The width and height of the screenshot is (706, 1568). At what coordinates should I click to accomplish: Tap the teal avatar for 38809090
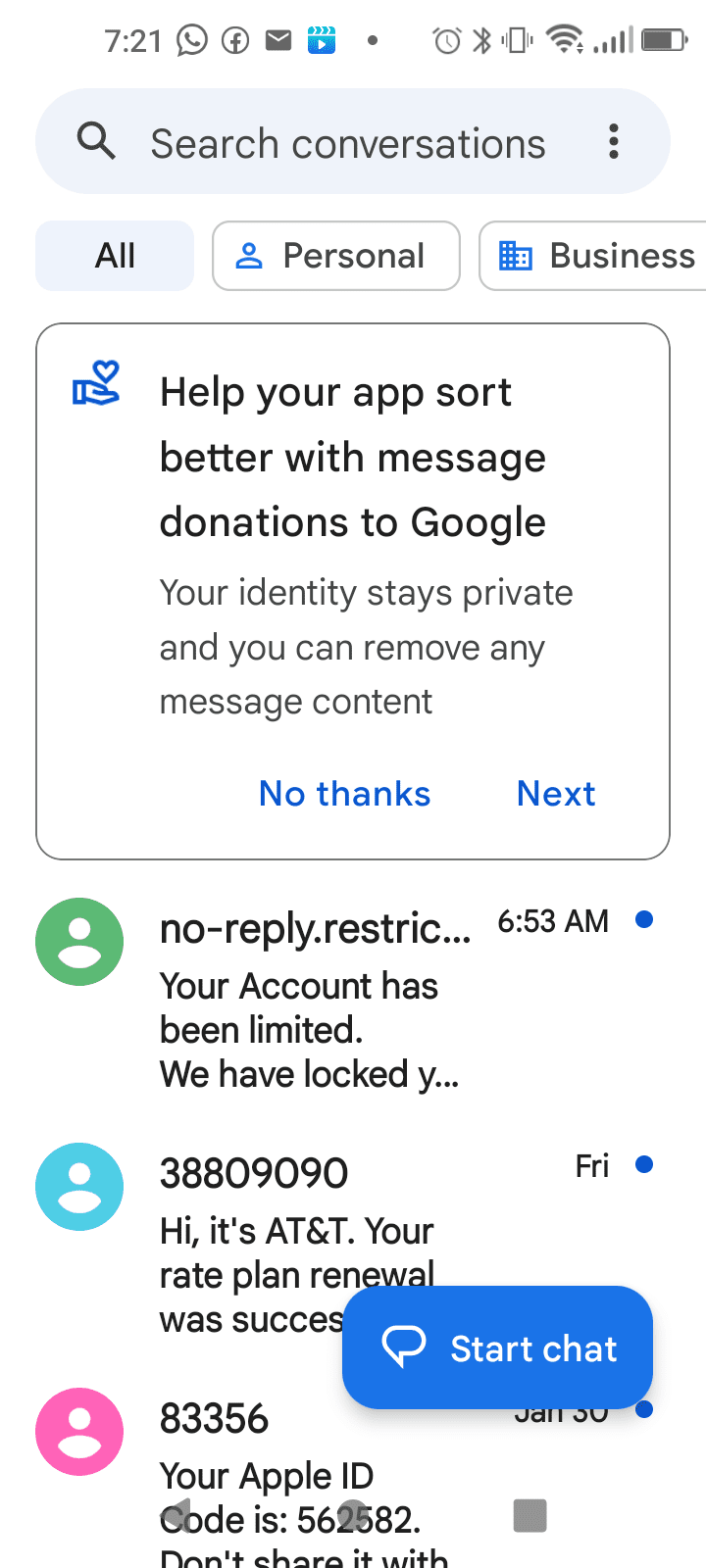tap(79, 1187)
